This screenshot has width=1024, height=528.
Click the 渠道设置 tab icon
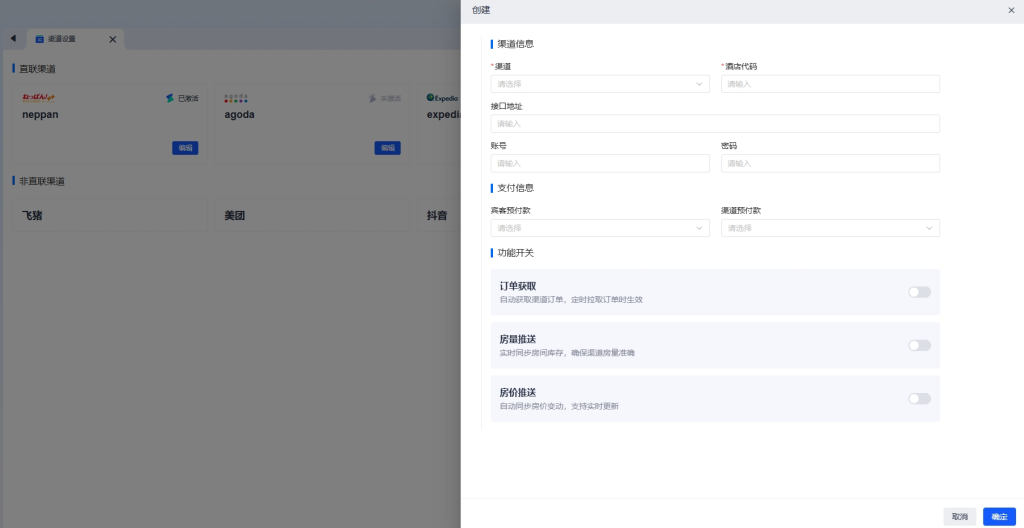(40, 39)
